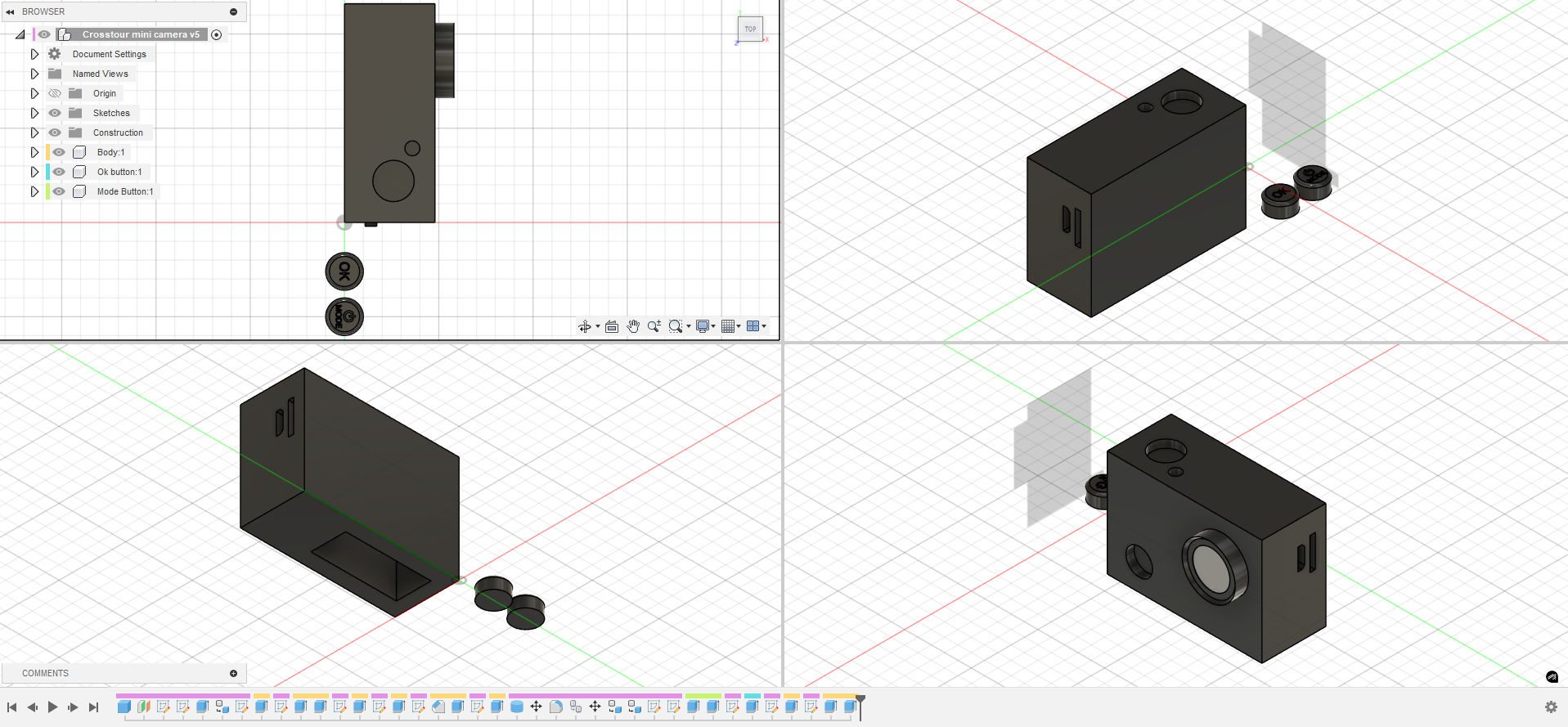The width and height of the screenshot is (1568, 727).
Task: Open the Orbit type dropdown arrow
Action: [598, 326]
